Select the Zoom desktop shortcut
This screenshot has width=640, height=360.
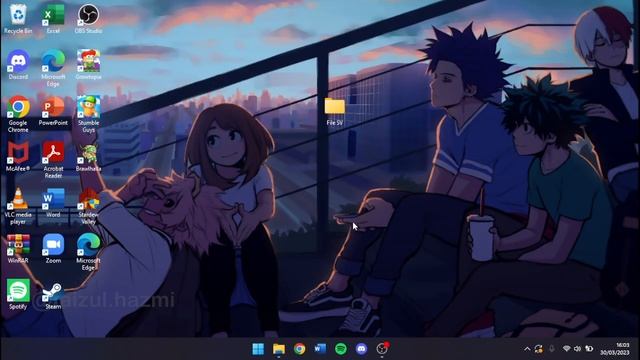pyautogui.click(x=53, y=249)
